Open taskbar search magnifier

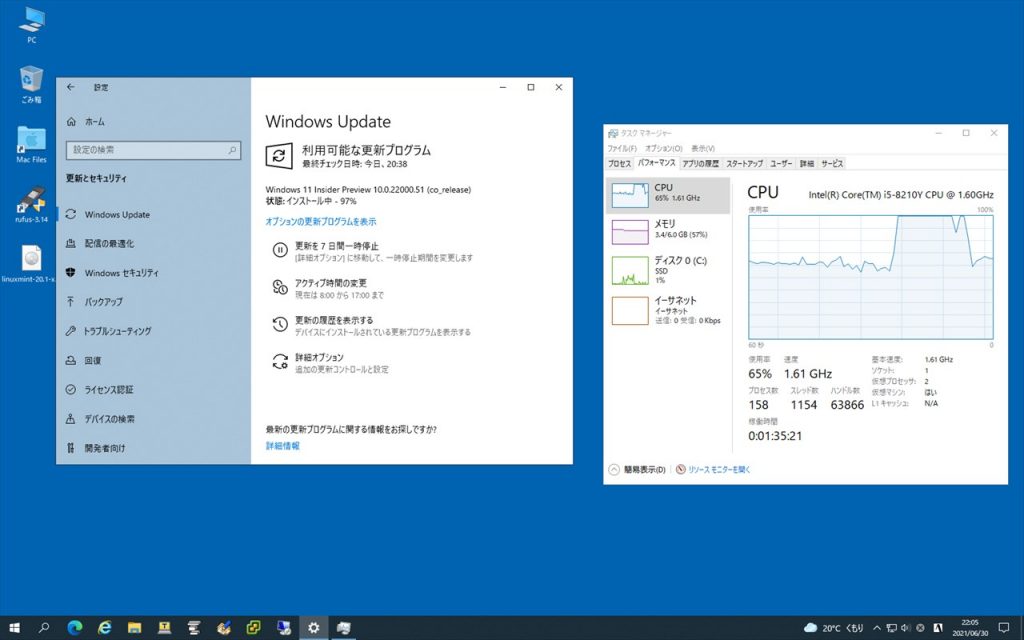pos(44,628)
